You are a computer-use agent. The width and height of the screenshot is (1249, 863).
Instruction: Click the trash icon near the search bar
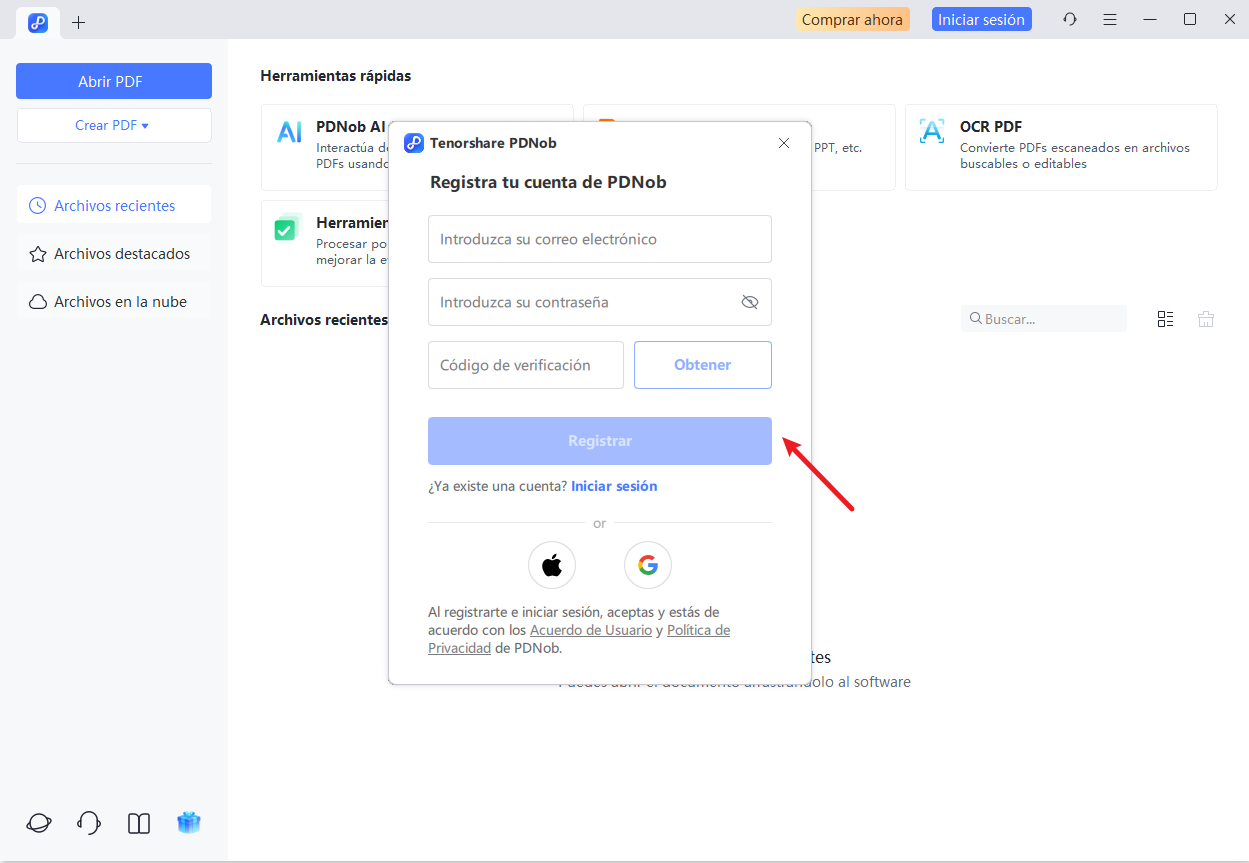coord(1205,318)
